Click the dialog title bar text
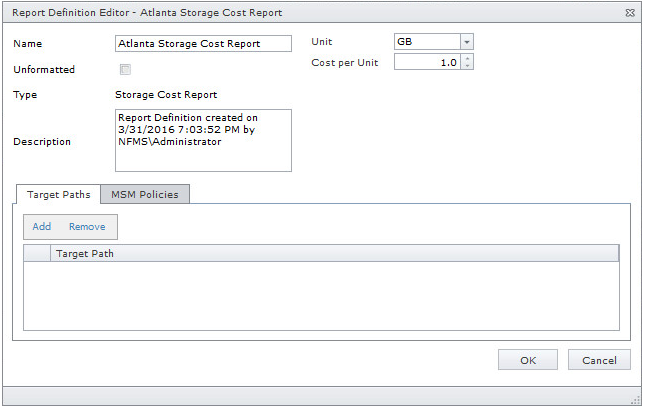The height and width of the screenshot is (408, 645). click(x=147, y=13)
